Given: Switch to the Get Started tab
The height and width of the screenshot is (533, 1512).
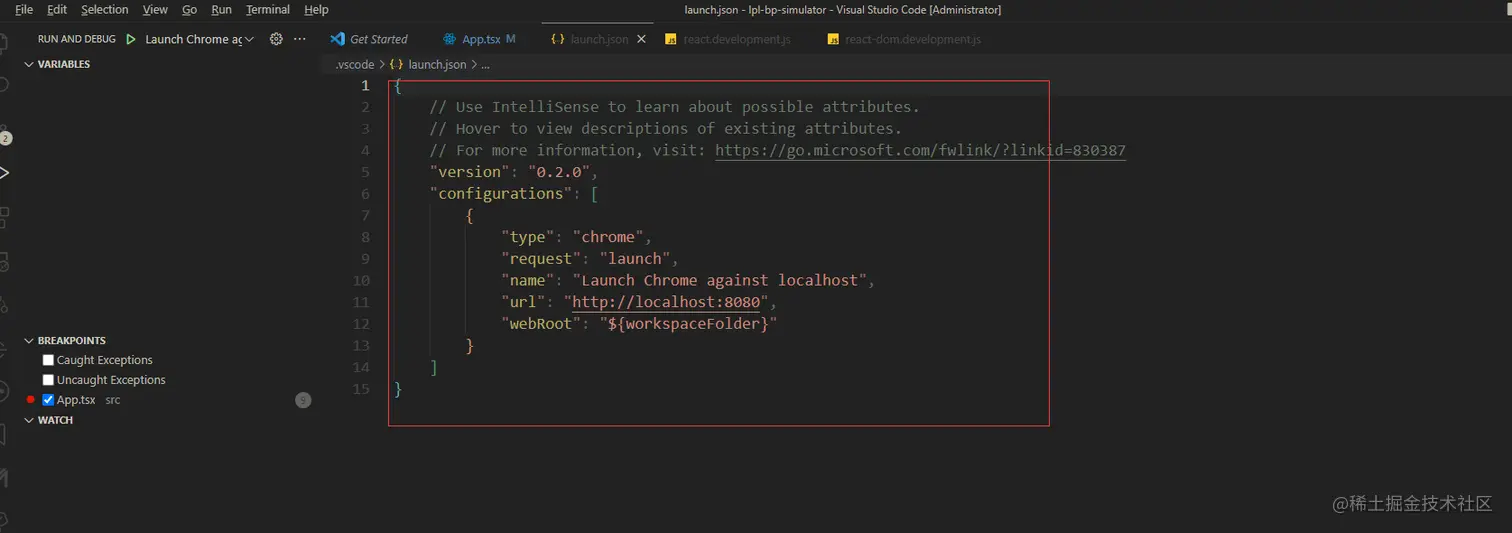Looking at the screenshot, I should coord(369,39).
